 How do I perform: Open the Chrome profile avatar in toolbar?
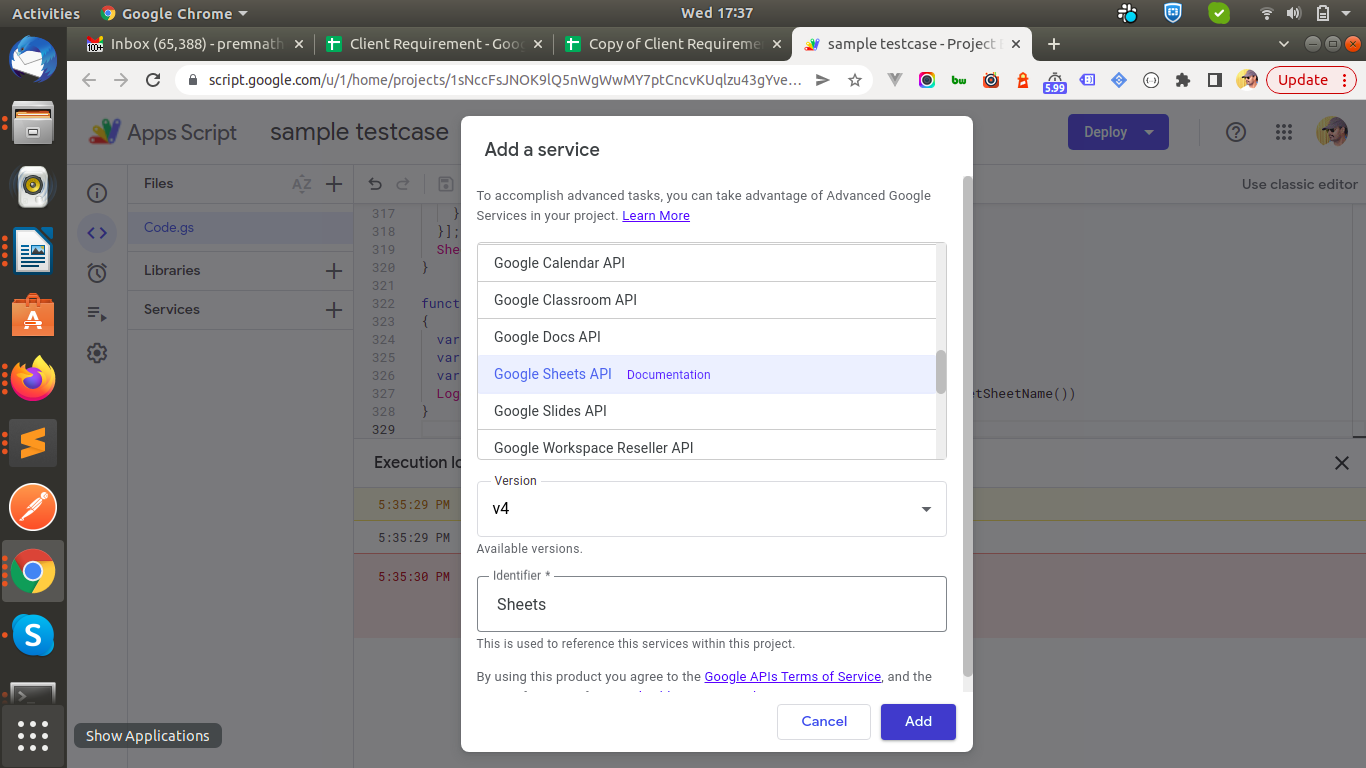click(x=1247, y=80)
